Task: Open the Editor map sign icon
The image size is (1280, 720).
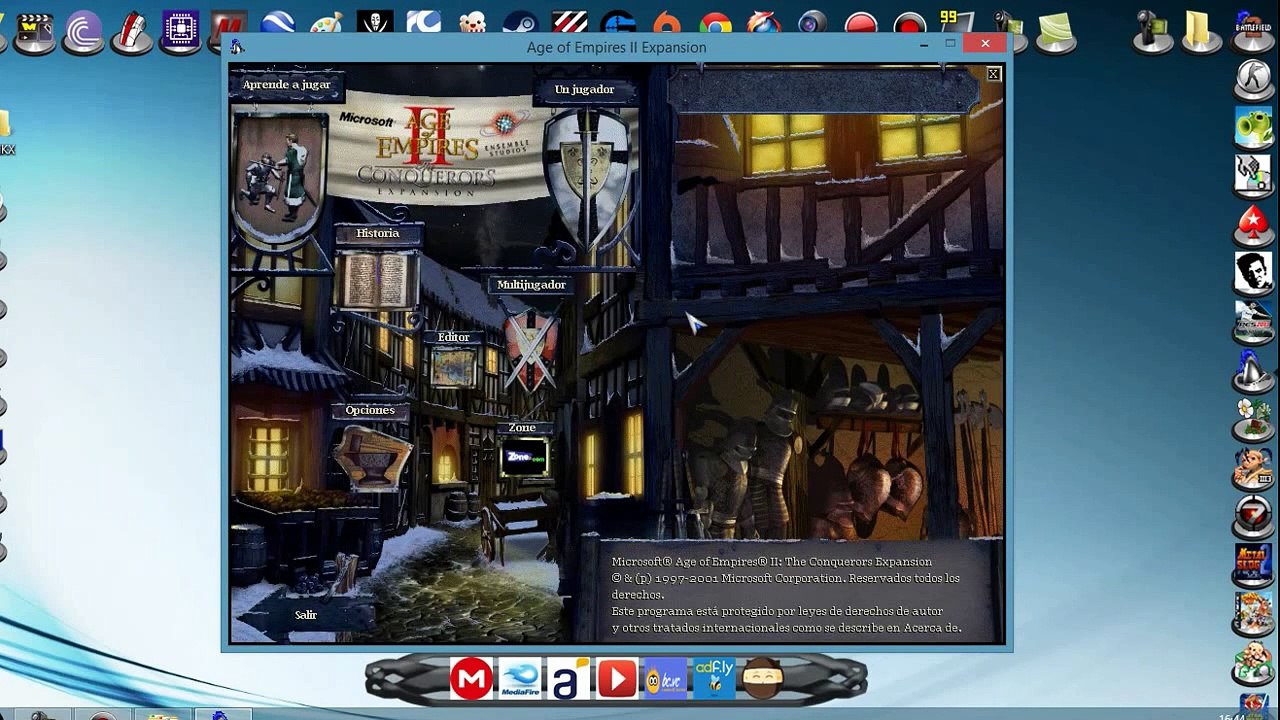Action: (453, 367)
